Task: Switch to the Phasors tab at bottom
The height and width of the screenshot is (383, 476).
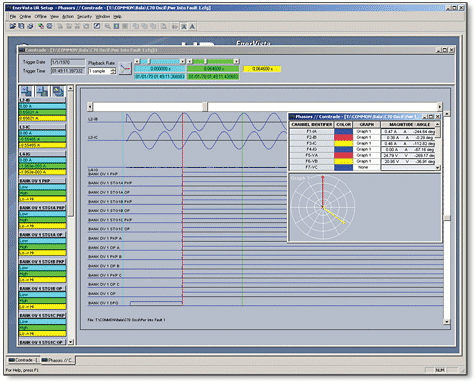Action: point(57,360)
